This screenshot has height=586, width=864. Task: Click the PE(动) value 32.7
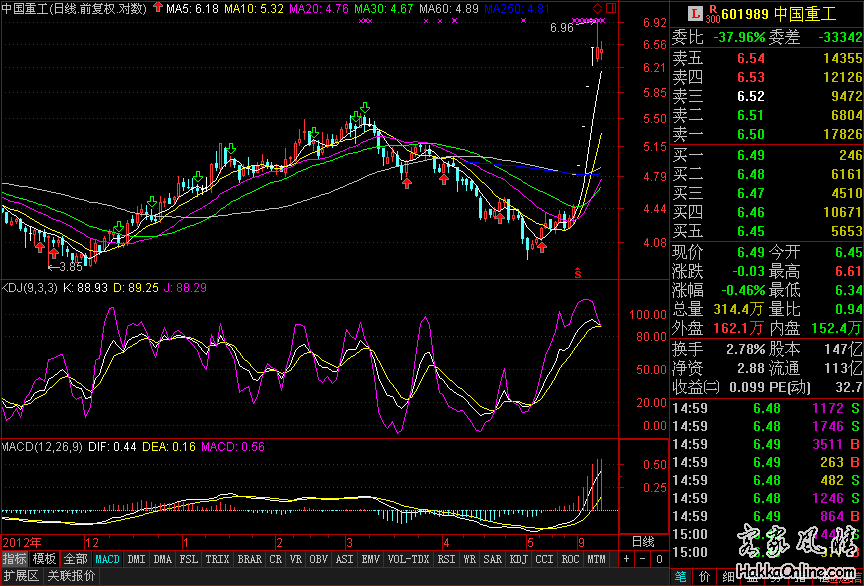(849, 387)
